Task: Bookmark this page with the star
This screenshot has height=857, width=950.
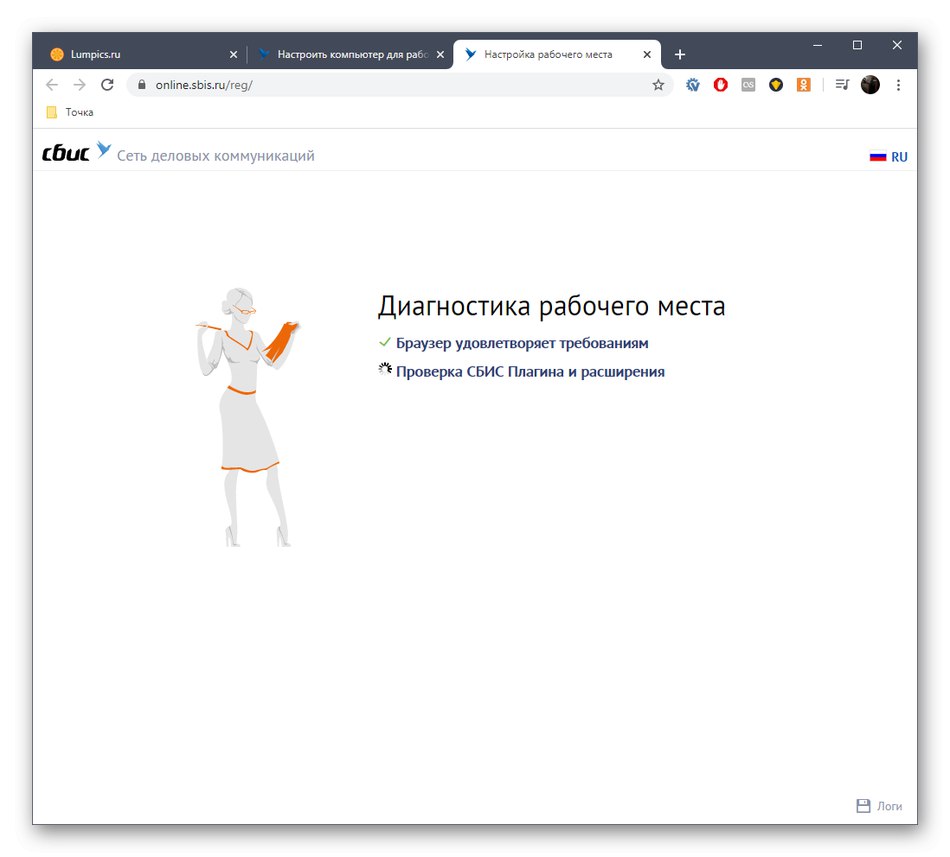Action: tap(658, 85)
